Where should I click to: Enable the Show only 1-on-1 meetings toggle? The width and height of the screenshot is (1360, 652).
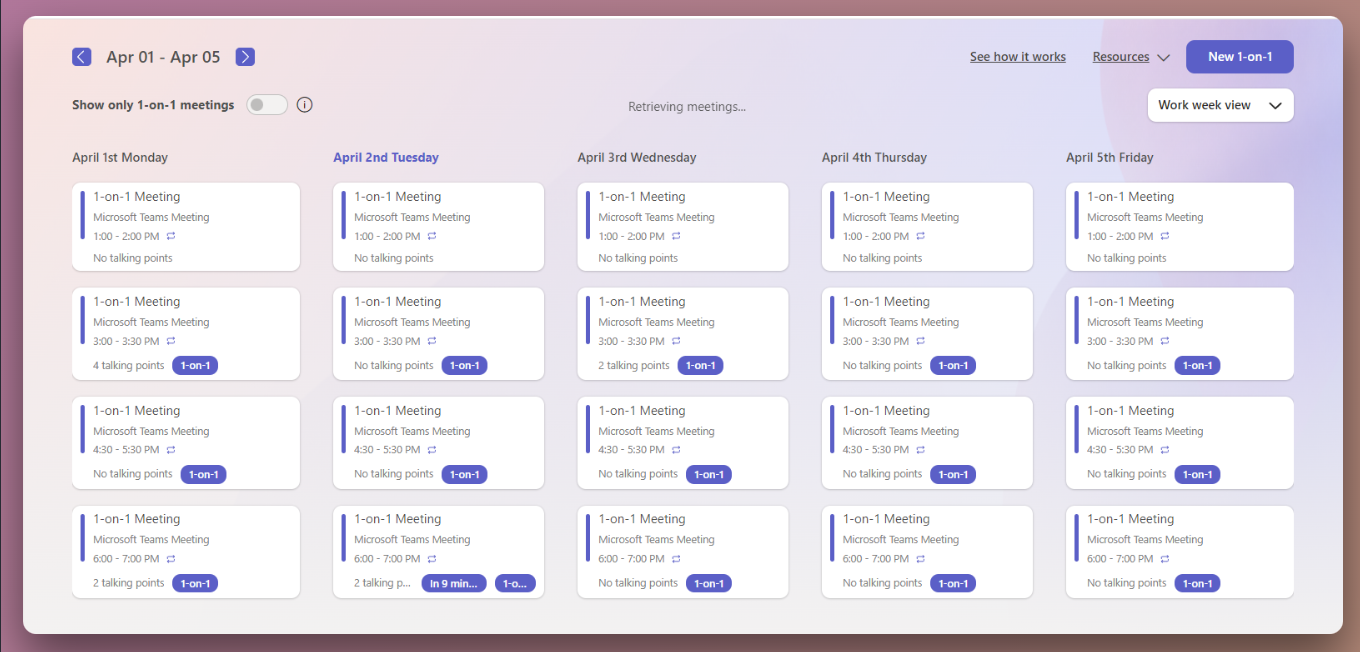267,104
